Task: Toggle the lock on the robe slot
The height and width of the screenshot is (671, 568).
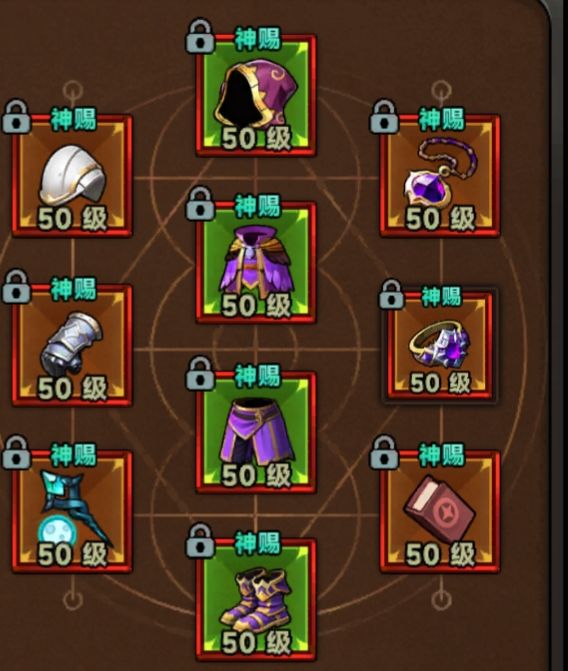Action: point(199,204)
